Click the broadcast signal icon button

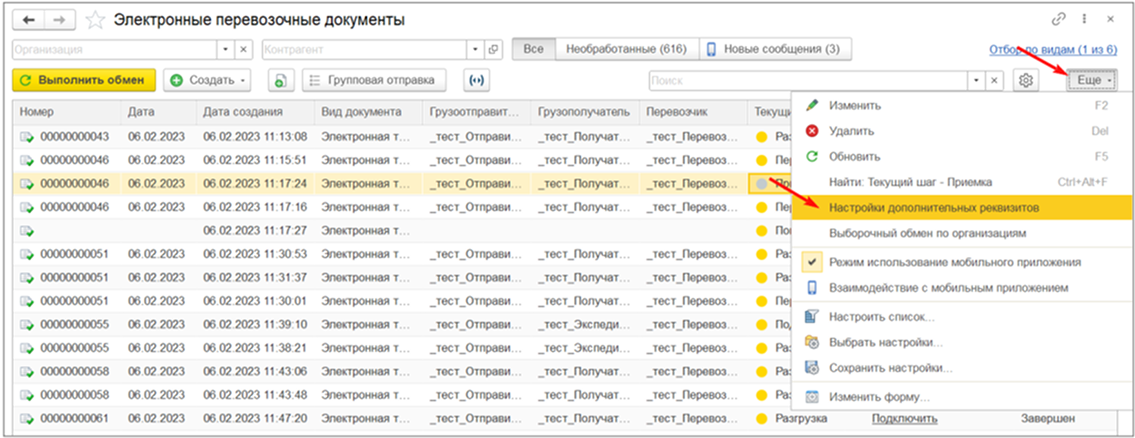pyautogui.click(x=476, y=80)
